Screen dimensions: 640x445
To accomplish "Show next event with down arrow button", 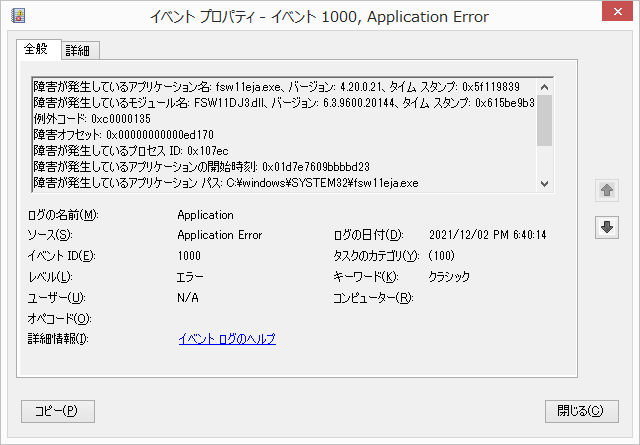I will coord(607,227).
